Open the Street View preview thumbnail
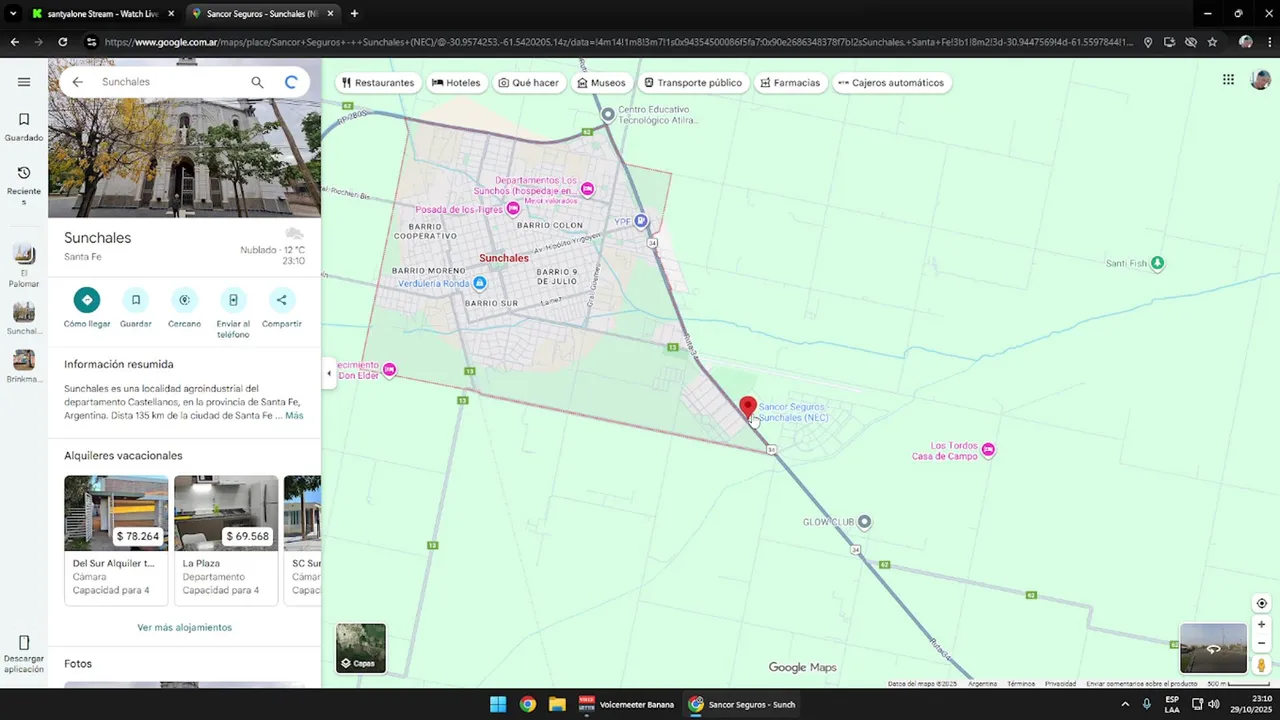Screen dimensions: 1280x720 pos(1213,648)
